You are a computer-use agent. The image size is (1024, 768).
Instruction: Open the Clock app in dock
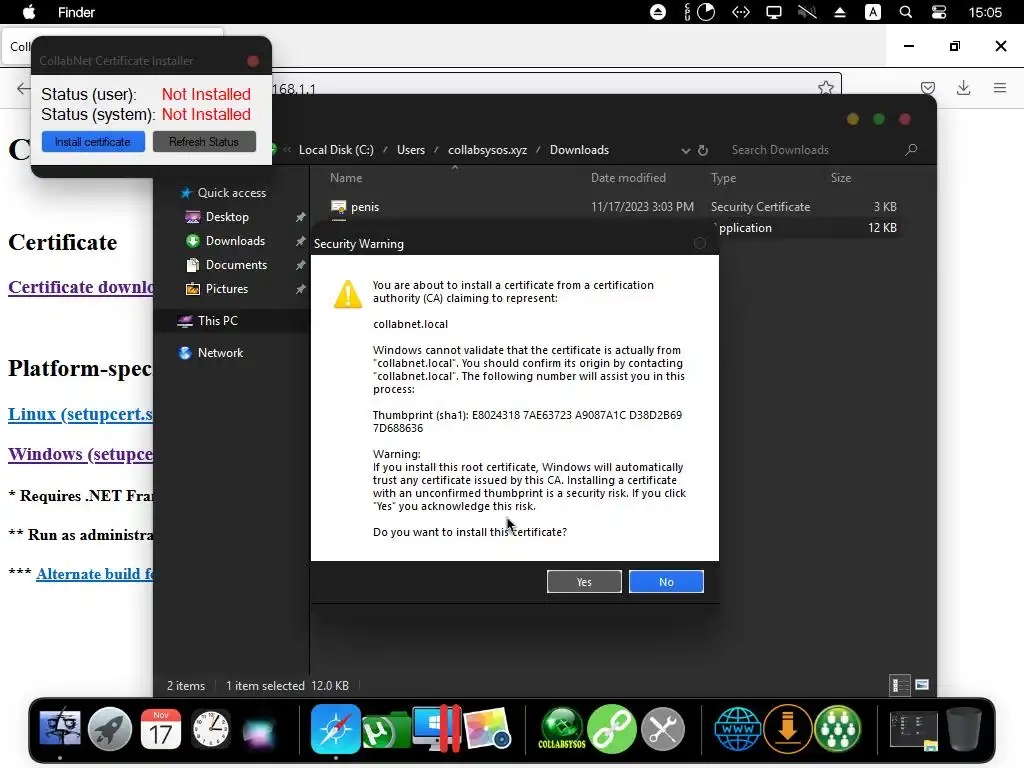point(210,729)
